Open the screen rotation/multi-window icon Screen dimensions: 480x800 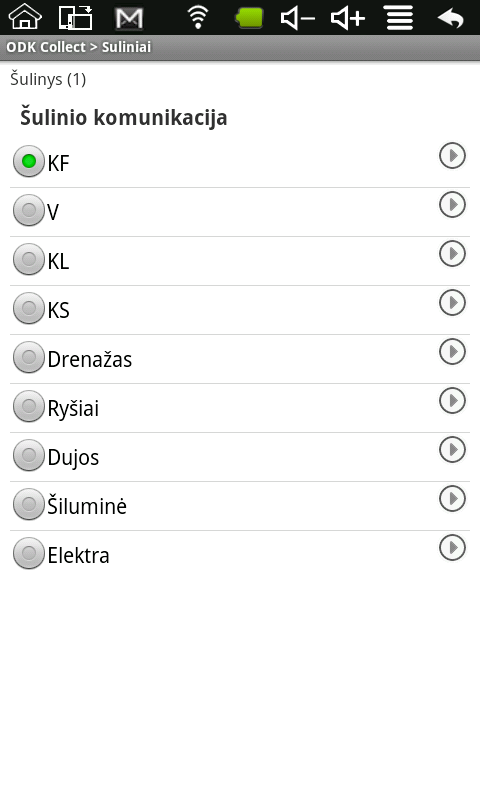(x=75, y=17)
